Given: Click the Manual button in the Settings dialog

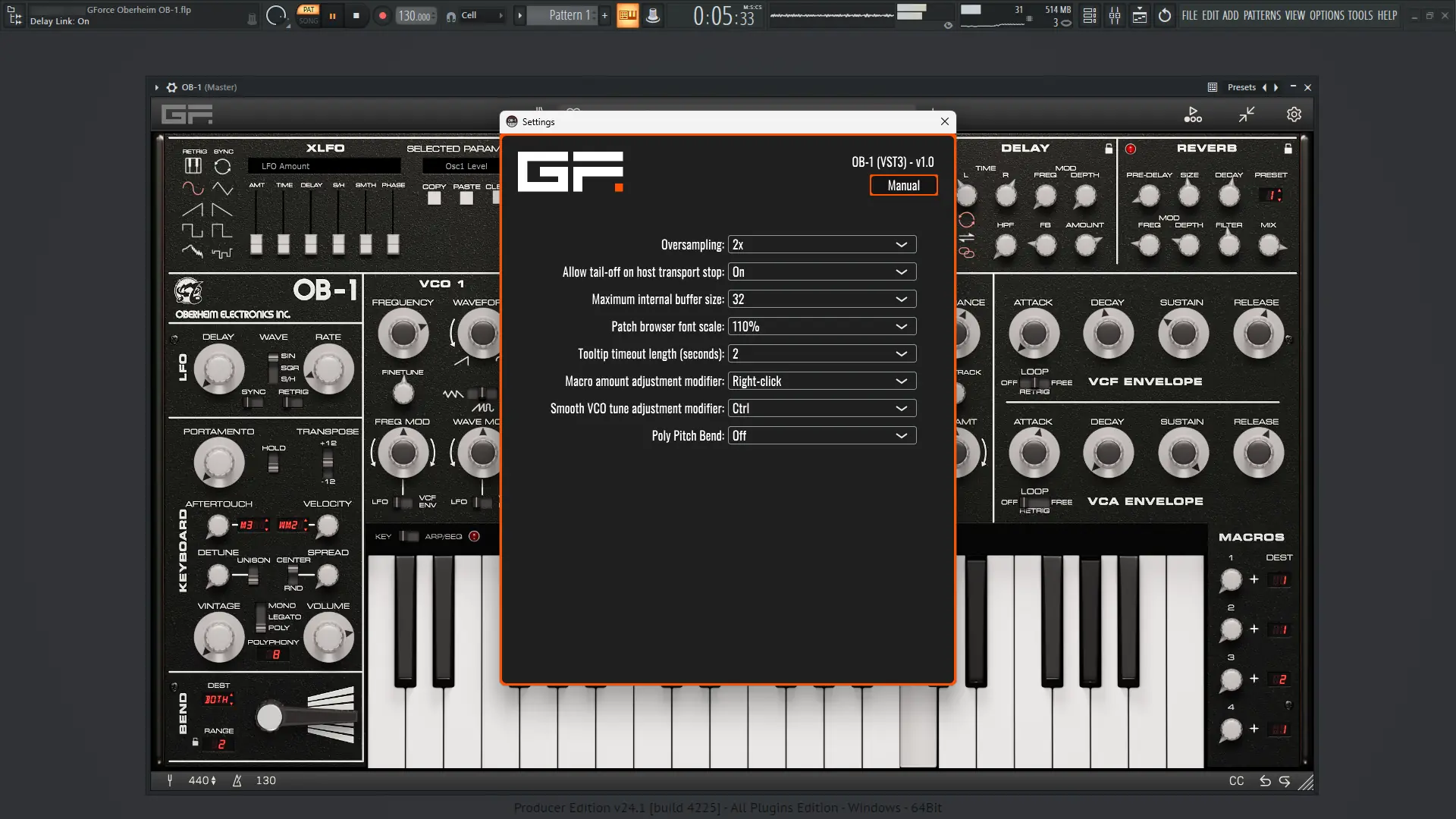Looking at the screenshot, I should [903, 185].
